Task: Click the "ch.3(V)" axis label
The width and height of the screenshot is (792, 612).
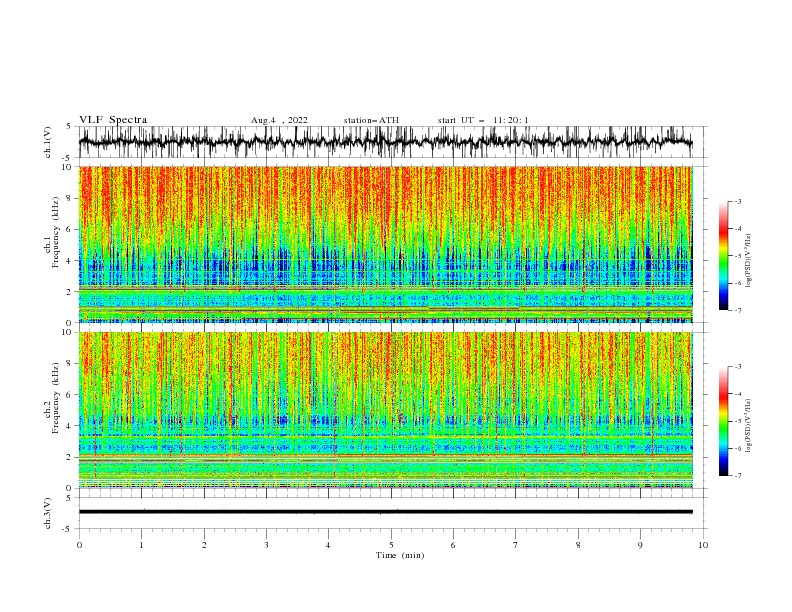Action: point(47,513)
